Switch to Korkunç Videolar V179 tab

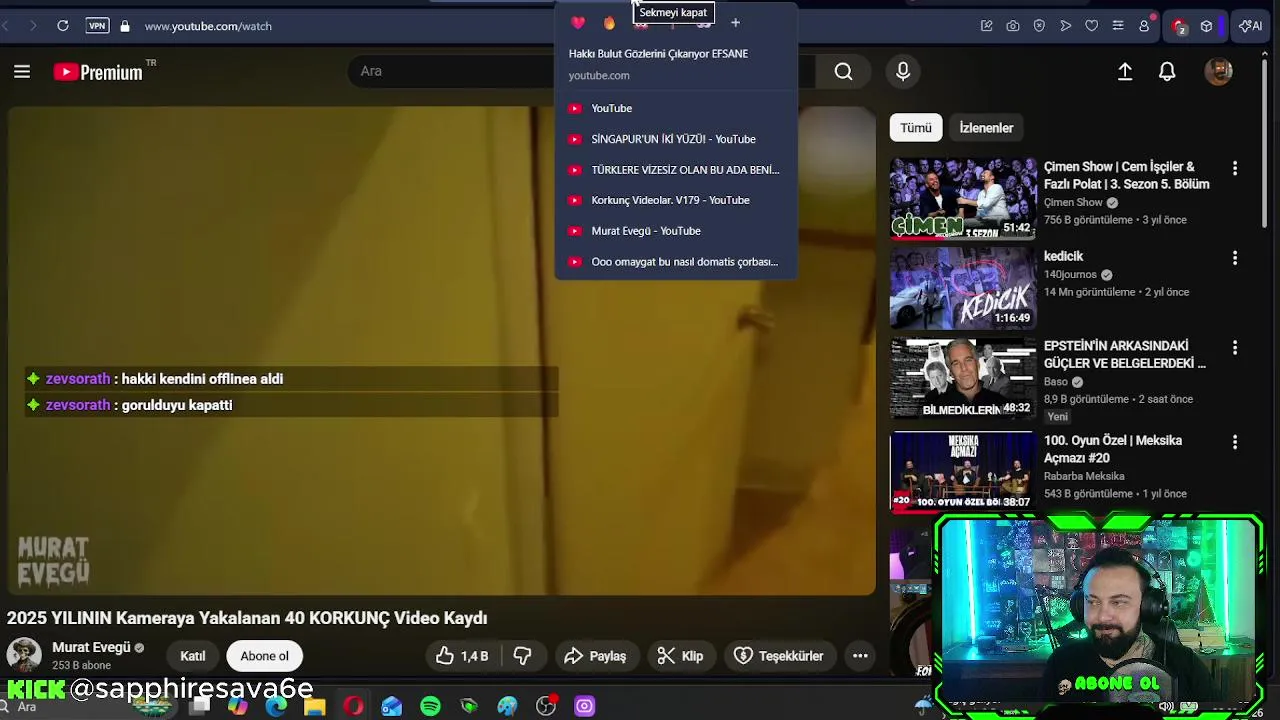676,200
